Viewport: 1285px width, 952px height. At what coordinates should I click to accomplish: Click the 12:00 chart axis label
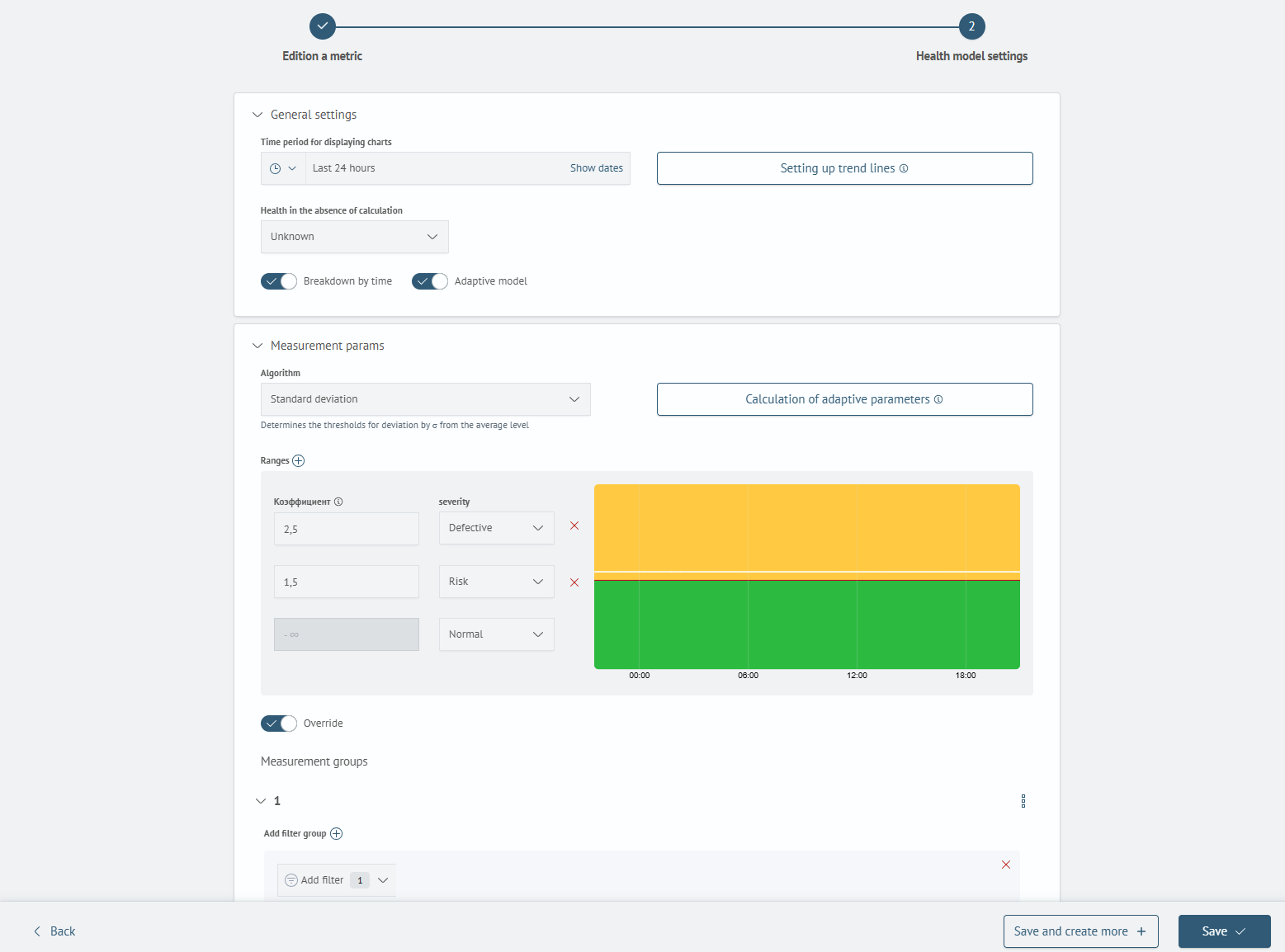click(x=857, y=676)
